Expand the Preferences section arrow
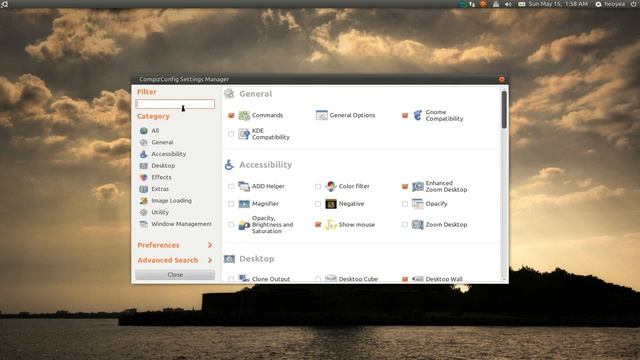Screen dimensions: 640x360 tap(210, 245)
